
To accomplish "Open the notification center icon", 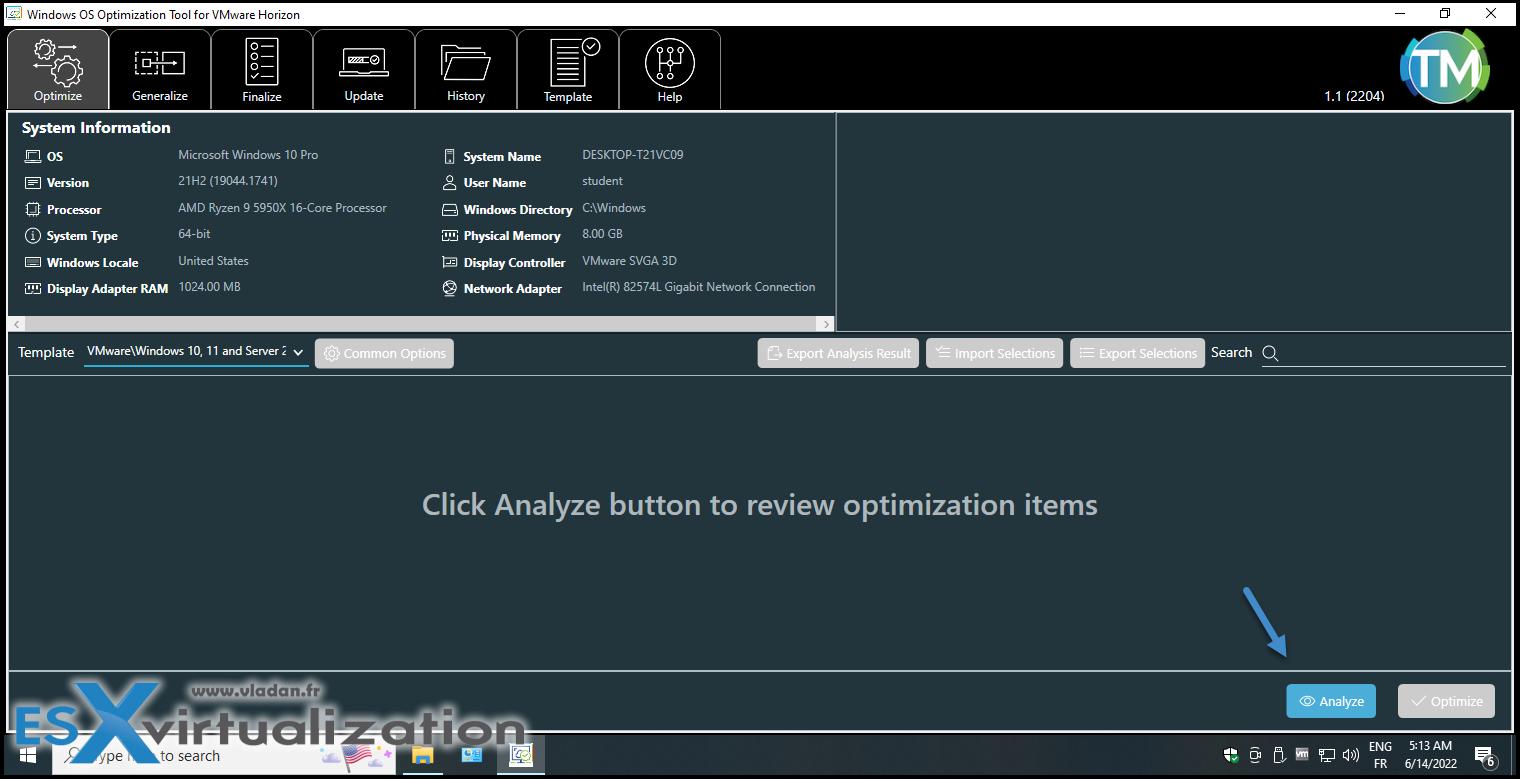I will coord(1485,756).
